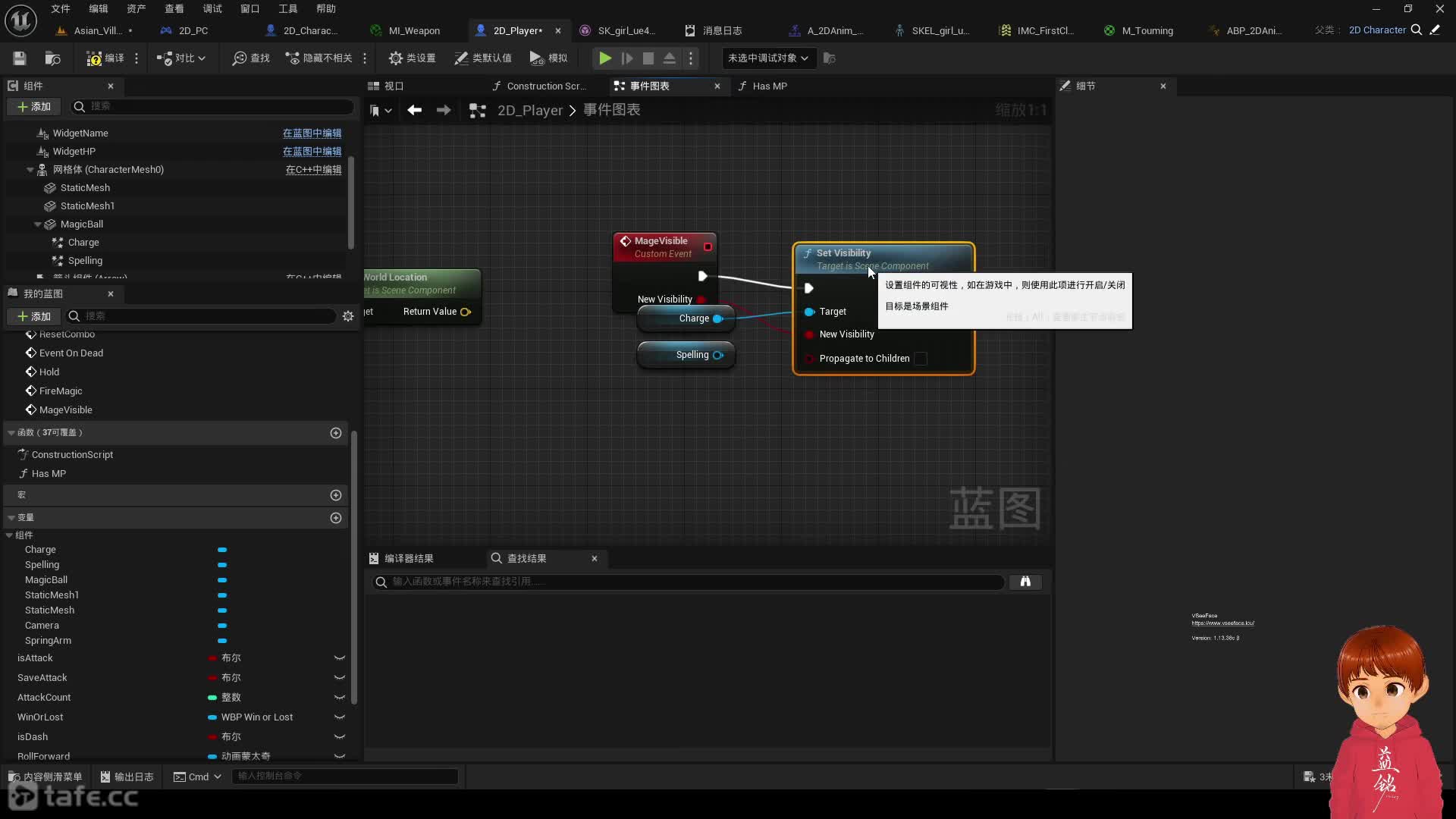Image resolution: width=1456 pixels, height=819 pixels.
Task: Click edit-in-blueprint link for WidgetName
Action: pyautogui.click(x=312, y=133)
